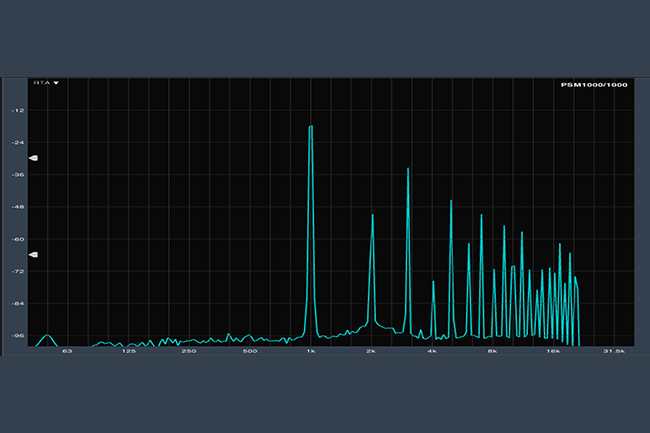The width and height of the screenshot is (650, 433).
Task: Click the 4k frequency axis label
Action: tap(433, 351)
